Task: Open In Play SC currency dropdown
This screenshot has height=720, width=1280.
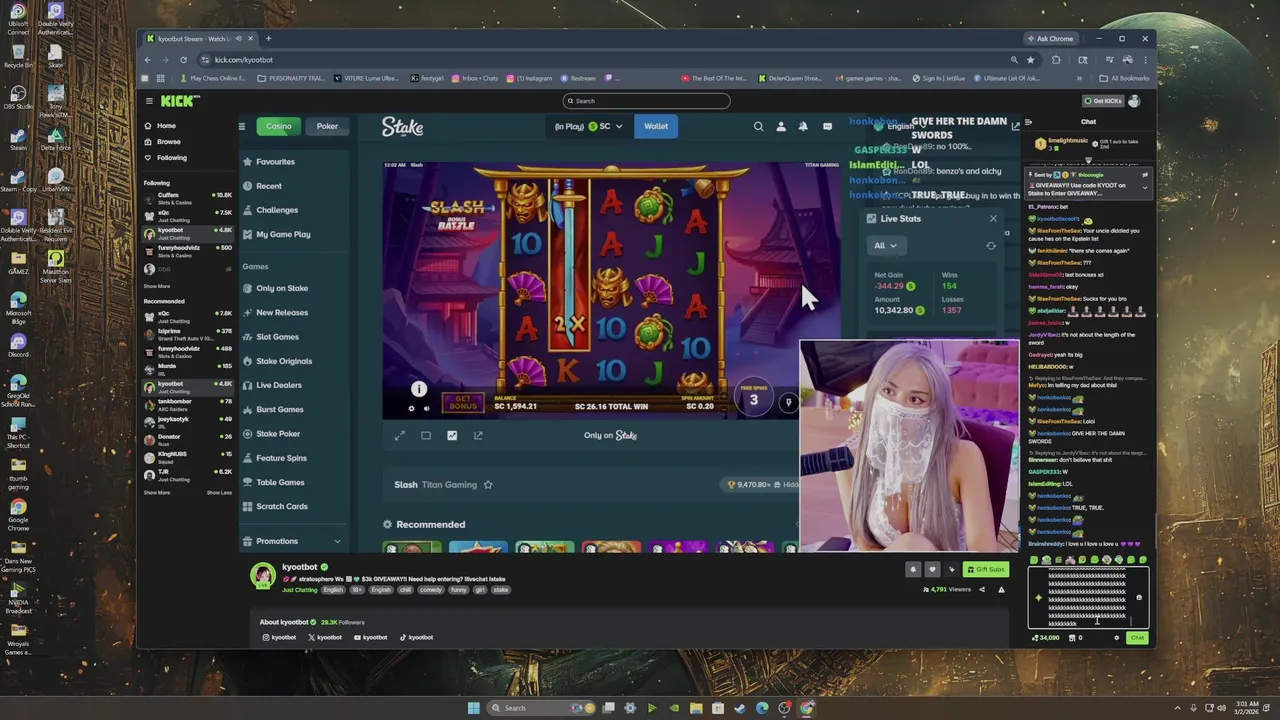Action: tap(589, 126)
